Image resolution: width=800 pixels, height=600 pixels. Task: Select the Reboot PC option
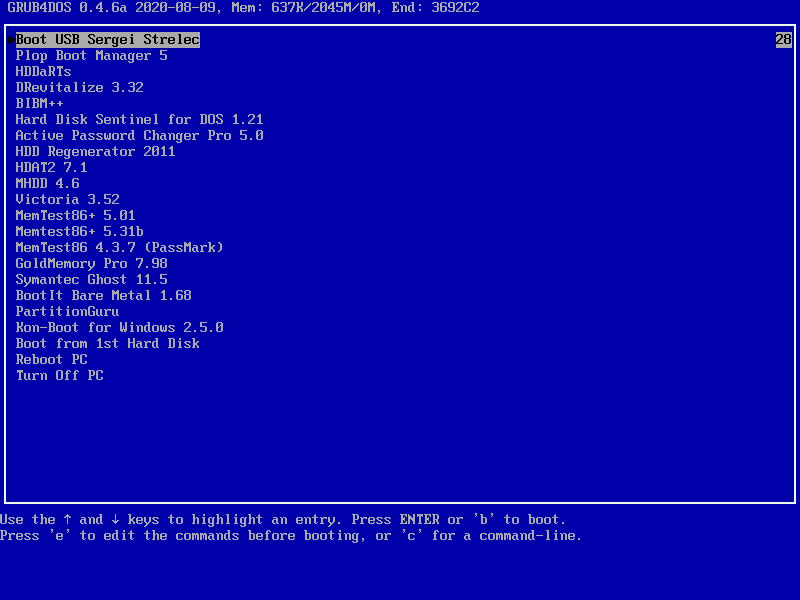(x=51, y=360)
